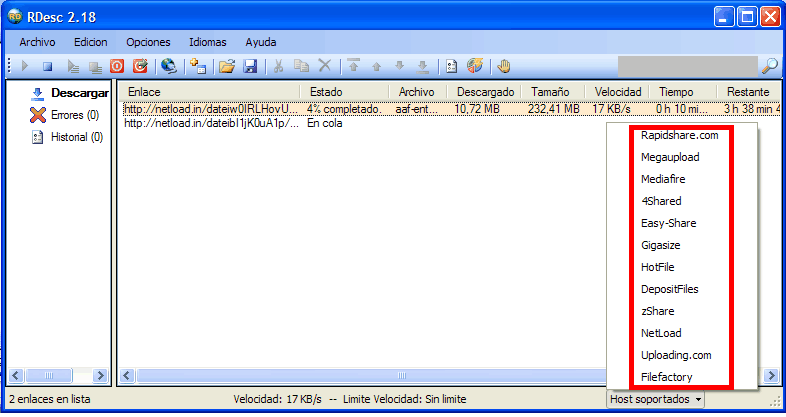Screen dimensions: 786x417
Task: Click the magnifying glass search icon
Action: pos(770,66)
